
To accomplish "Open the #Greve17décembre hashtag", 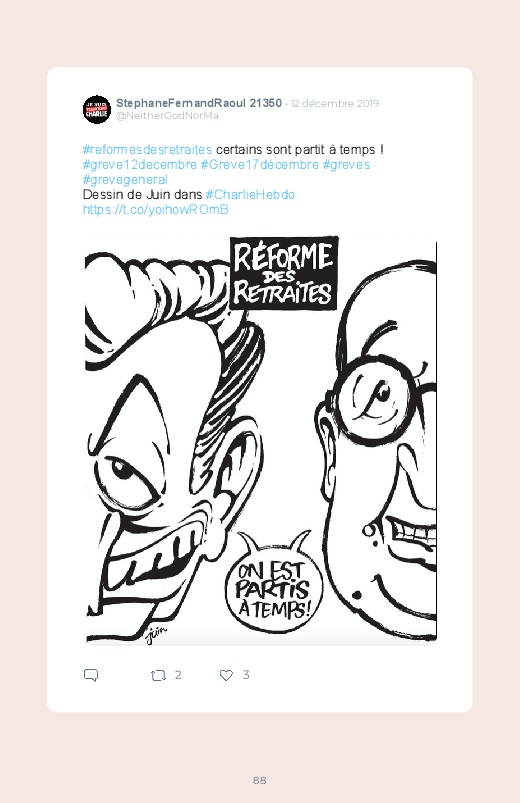I will [x=259, y=164].
